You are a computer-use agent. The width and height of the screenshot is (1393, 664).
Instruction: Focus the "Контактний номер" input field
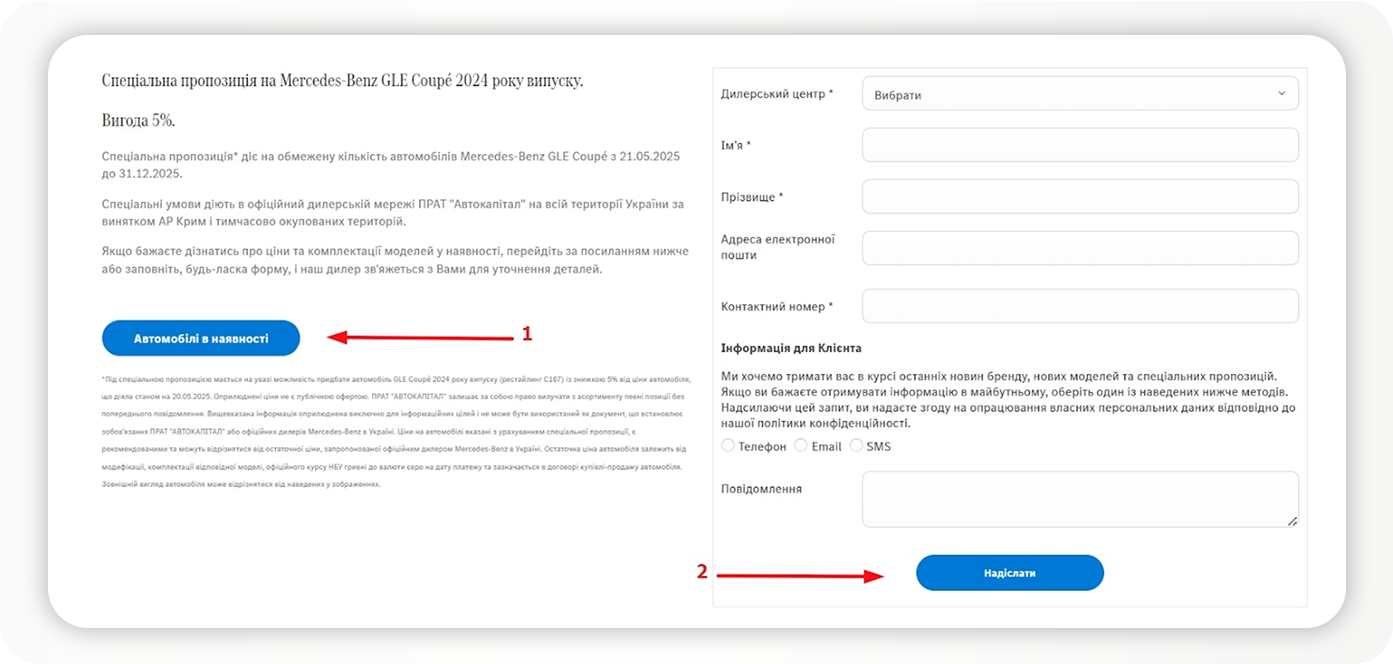pos(1080,306)
